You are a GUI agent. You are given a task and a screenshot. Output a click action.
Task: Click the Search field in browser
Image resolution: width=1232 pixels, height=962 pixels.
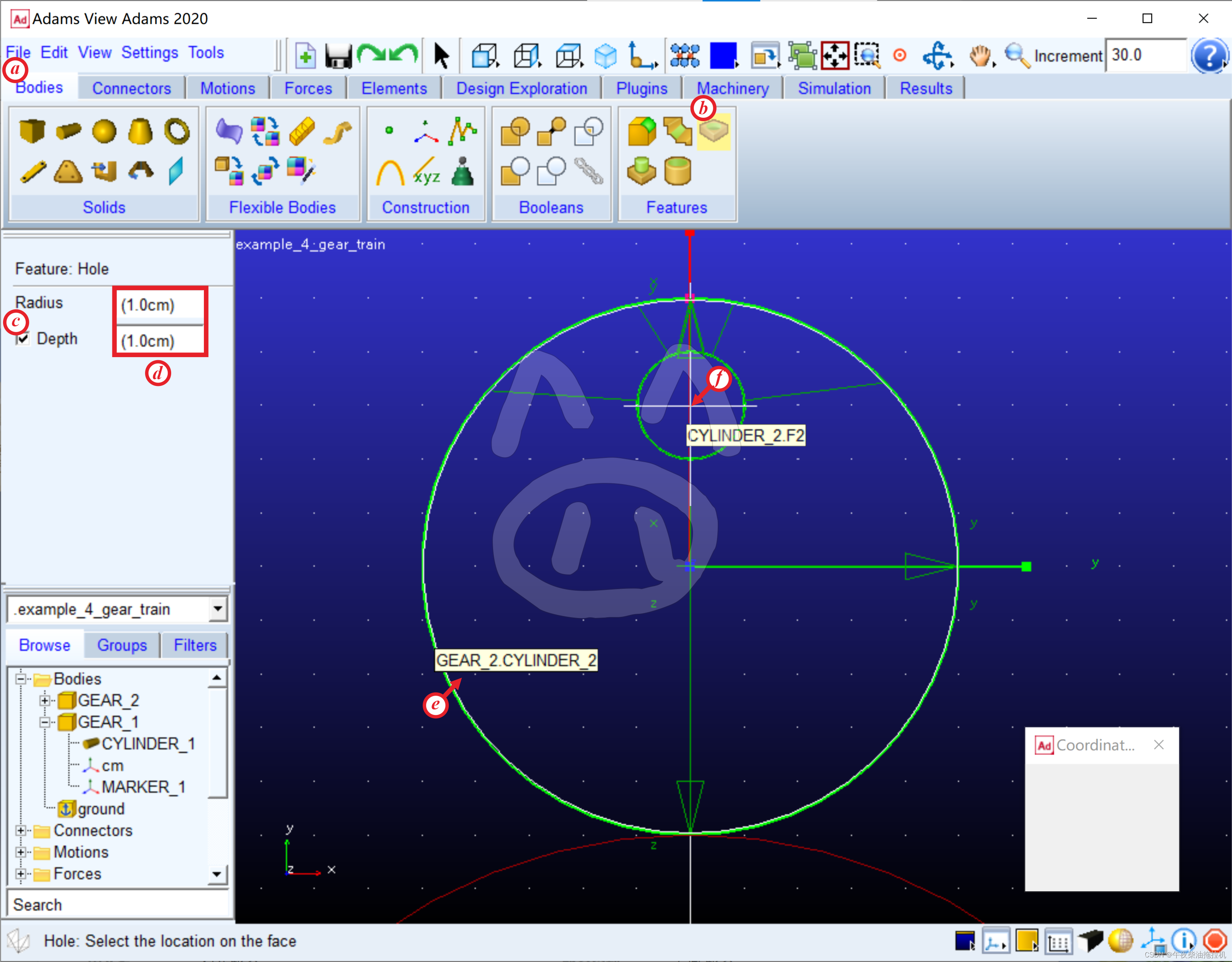(118, 904)
